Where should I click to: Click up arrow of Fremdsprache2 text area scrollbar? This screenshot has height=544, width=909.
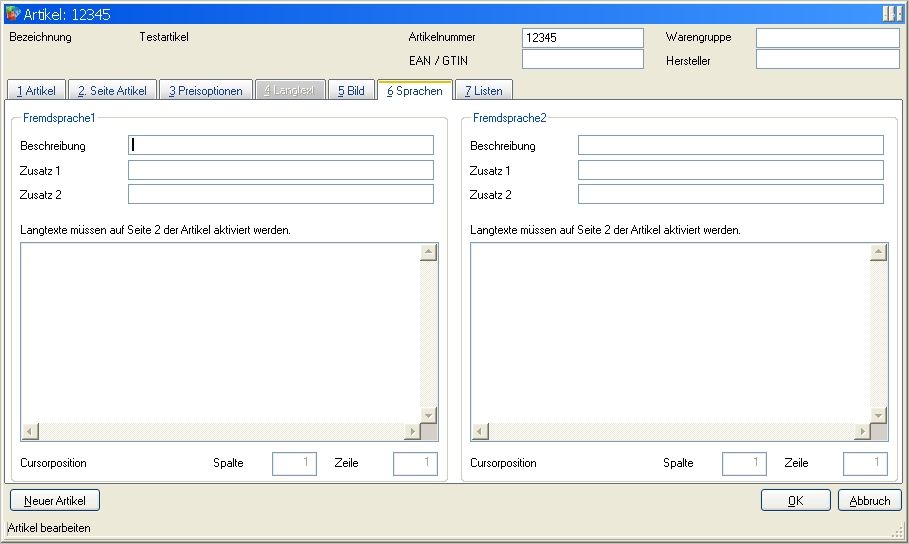tap(879, 252)
